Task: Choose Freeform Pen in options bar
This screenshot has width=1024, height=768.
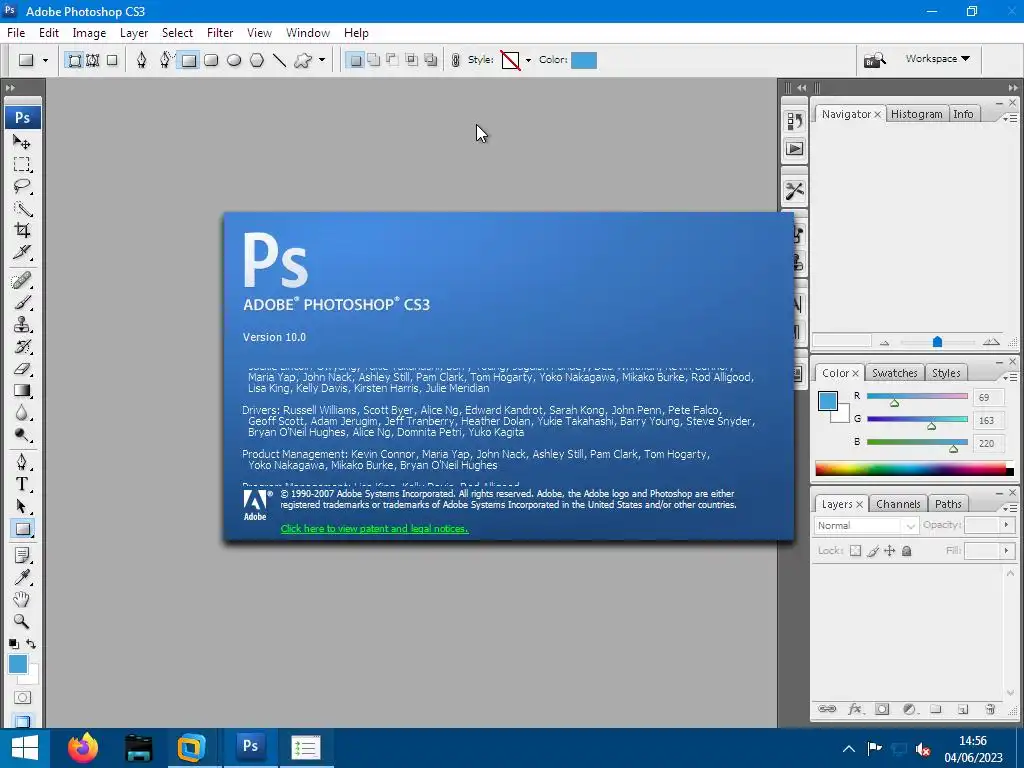Action: pos(165,61)
